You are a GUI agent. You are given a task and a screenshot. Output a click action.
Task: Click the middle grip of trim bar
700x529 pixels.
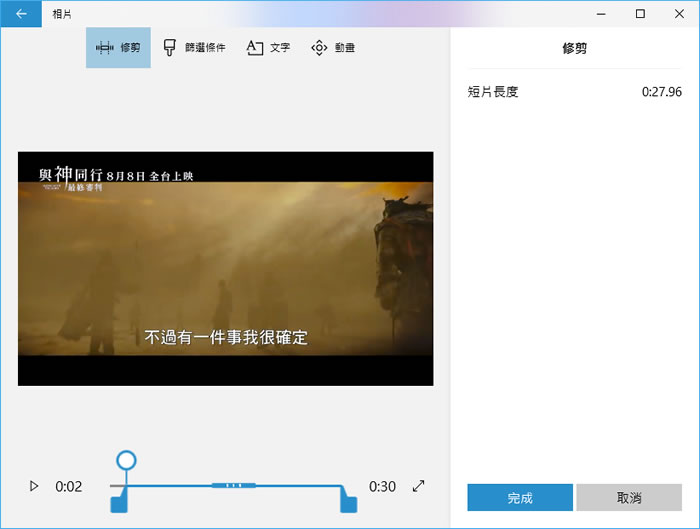pyautogui.click(x=234, y=485)
